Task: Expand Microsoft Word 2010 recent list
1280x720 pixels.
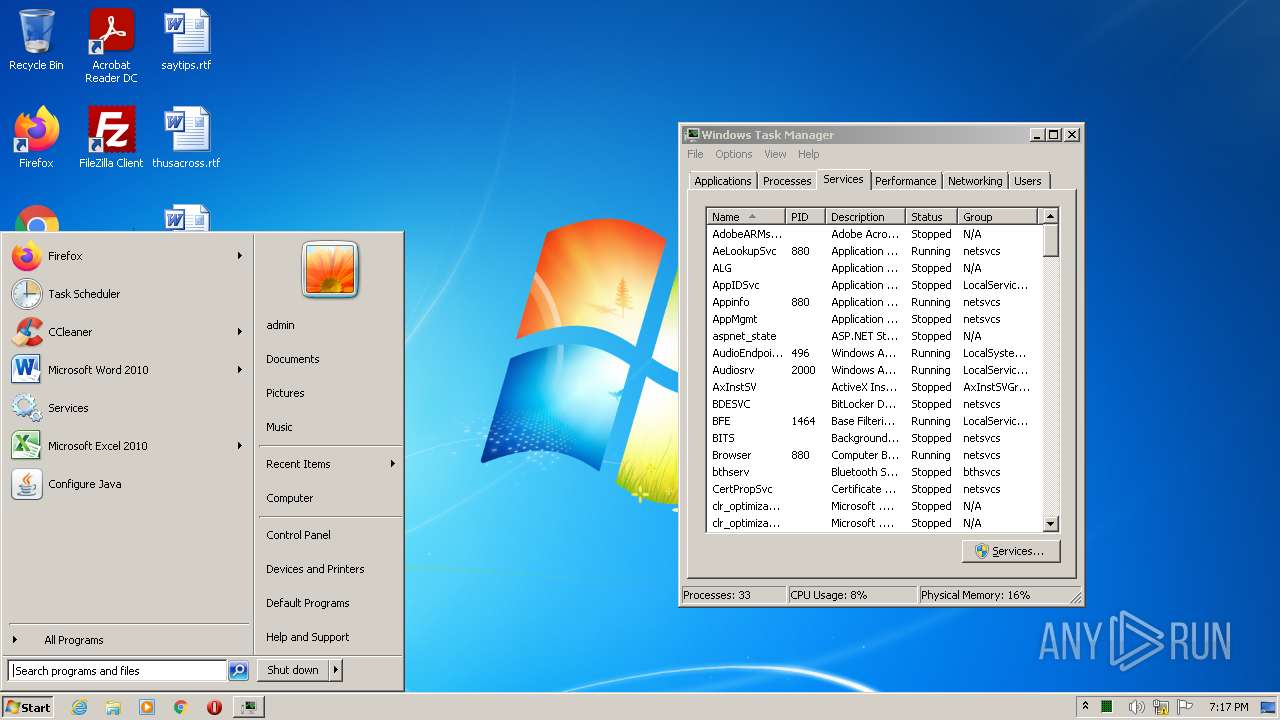Action: [x=240, y=370]
